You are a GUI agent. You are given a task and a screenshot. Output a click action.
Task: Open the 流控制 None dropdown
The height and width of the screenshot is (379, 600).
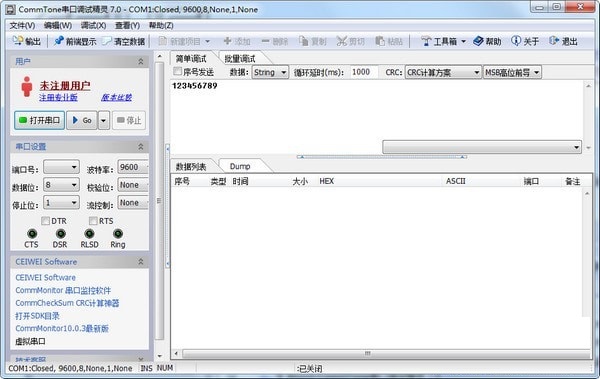[x=133, y=203]
